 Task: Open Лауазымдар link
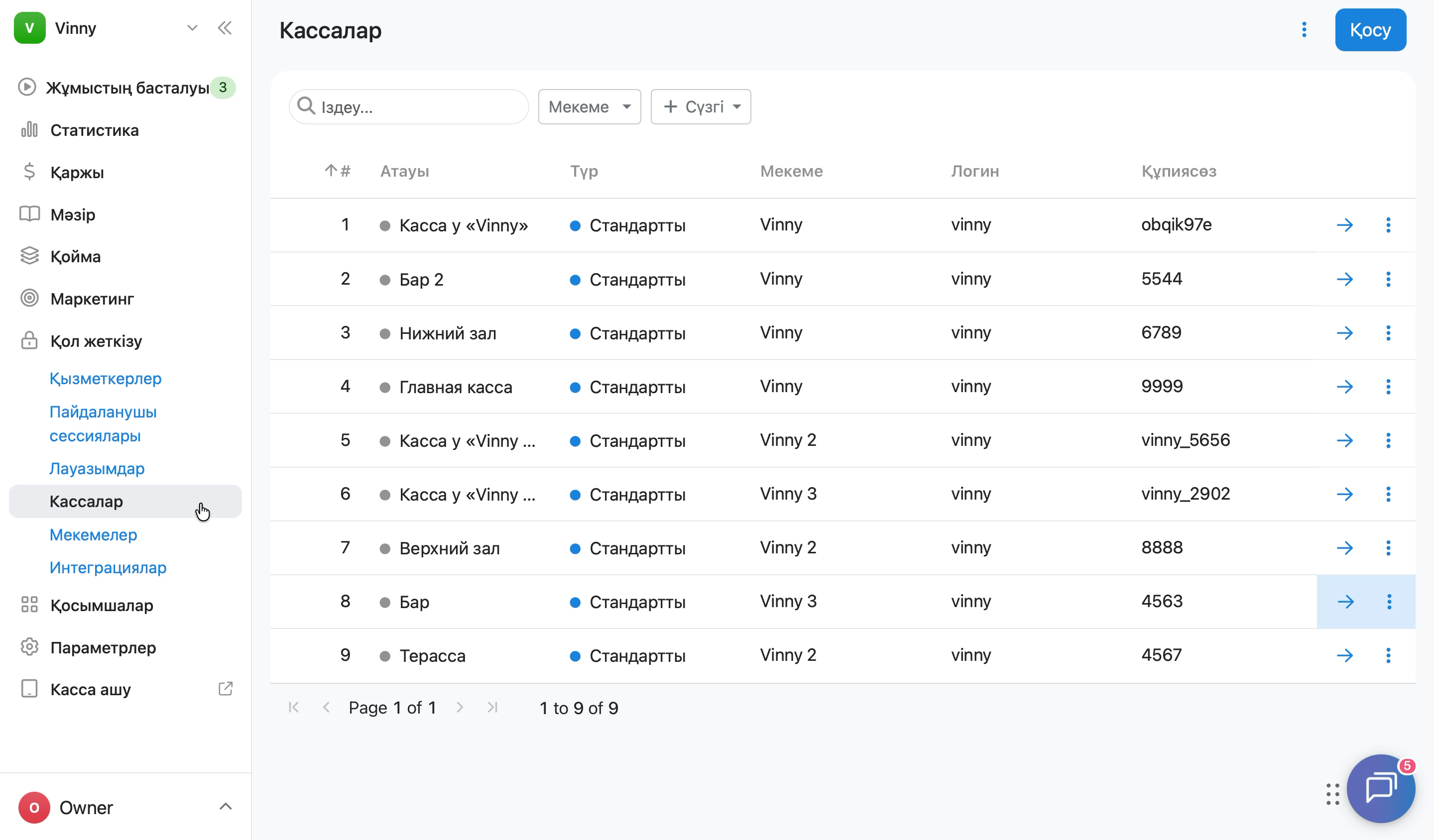[x=97, y=469]
